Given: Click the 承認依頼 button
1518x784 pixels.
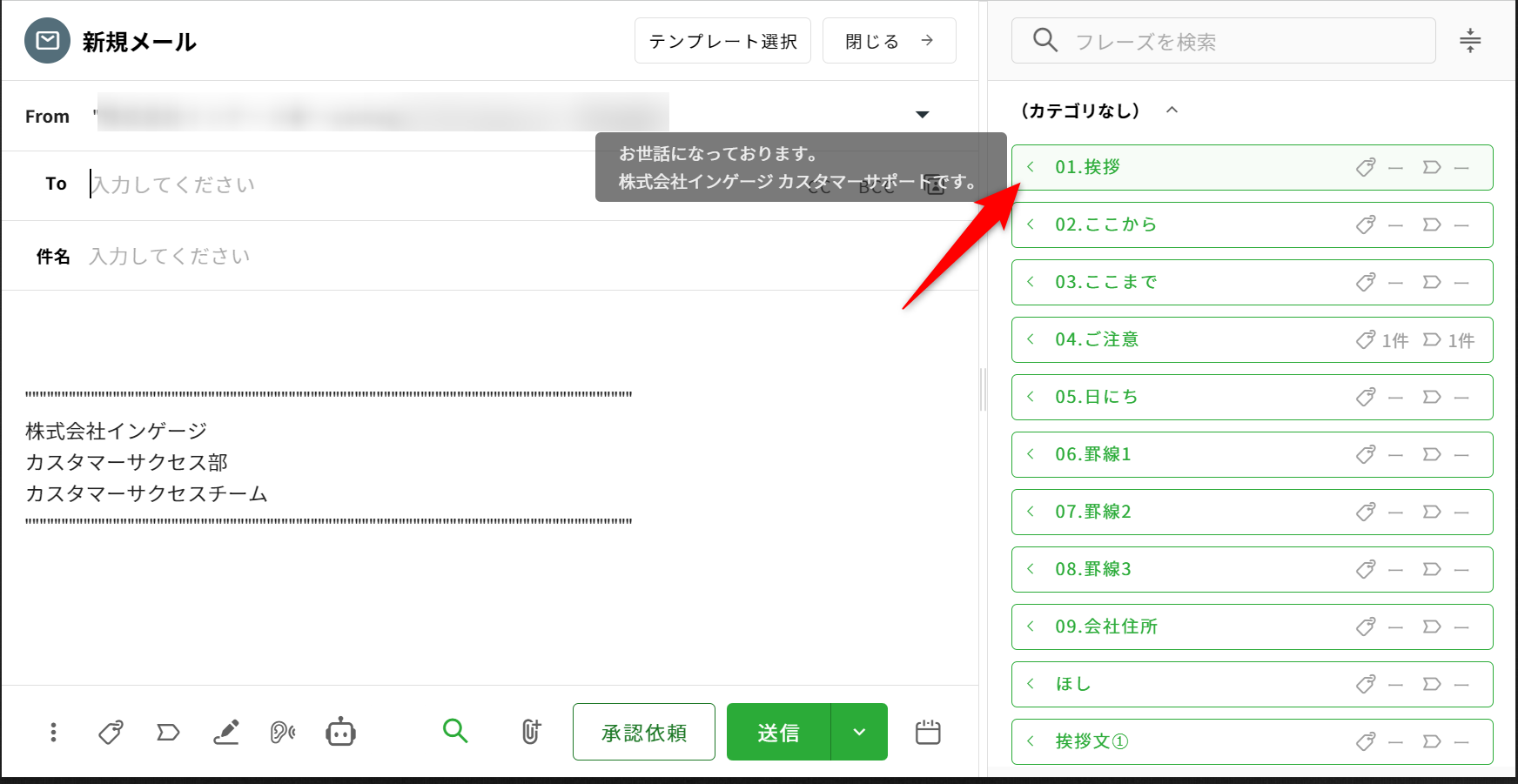Looking at the screenshot, I should click(x=644, y=733).
